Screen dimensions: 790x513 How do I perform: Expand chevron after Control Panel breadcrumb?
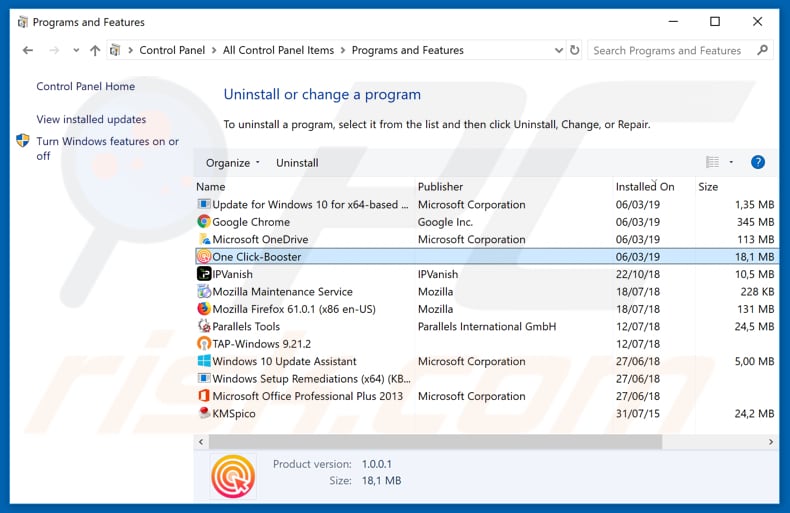(214, 50)
